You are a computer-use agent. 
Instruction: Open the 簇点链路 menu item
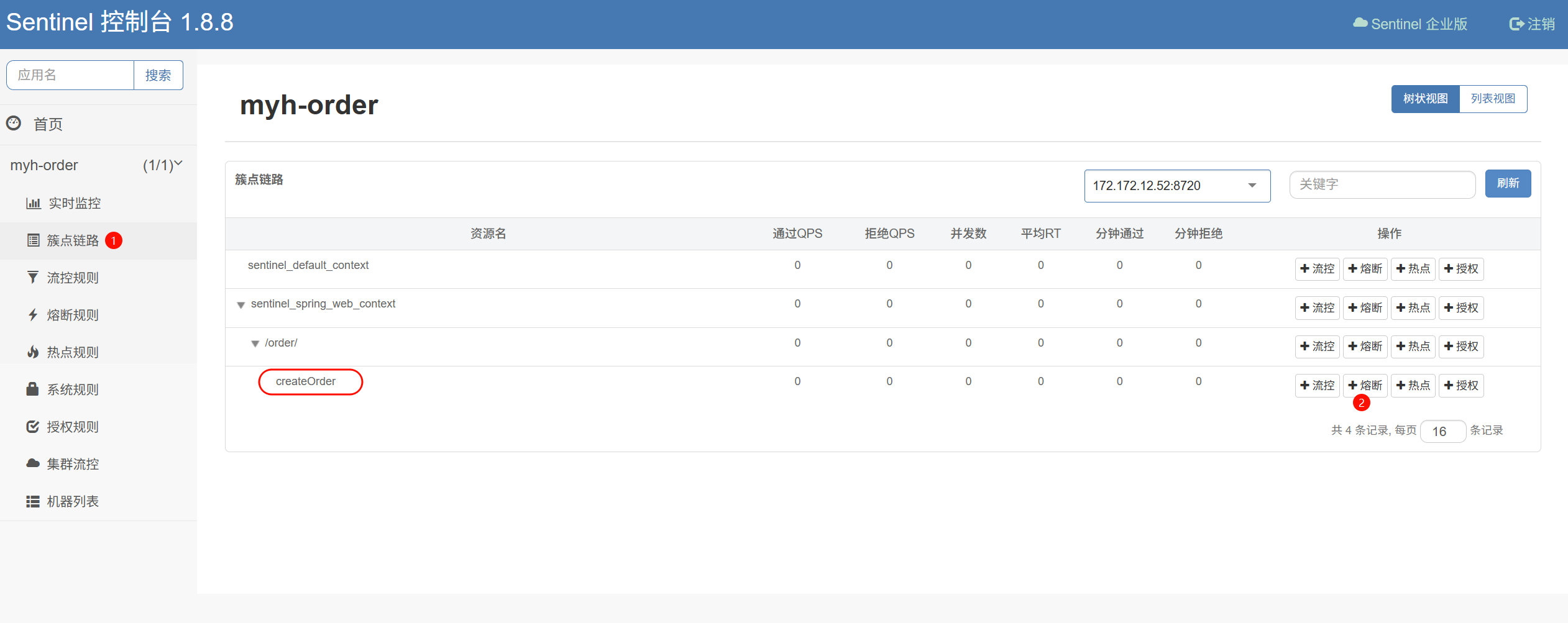(x=73, y=240)
